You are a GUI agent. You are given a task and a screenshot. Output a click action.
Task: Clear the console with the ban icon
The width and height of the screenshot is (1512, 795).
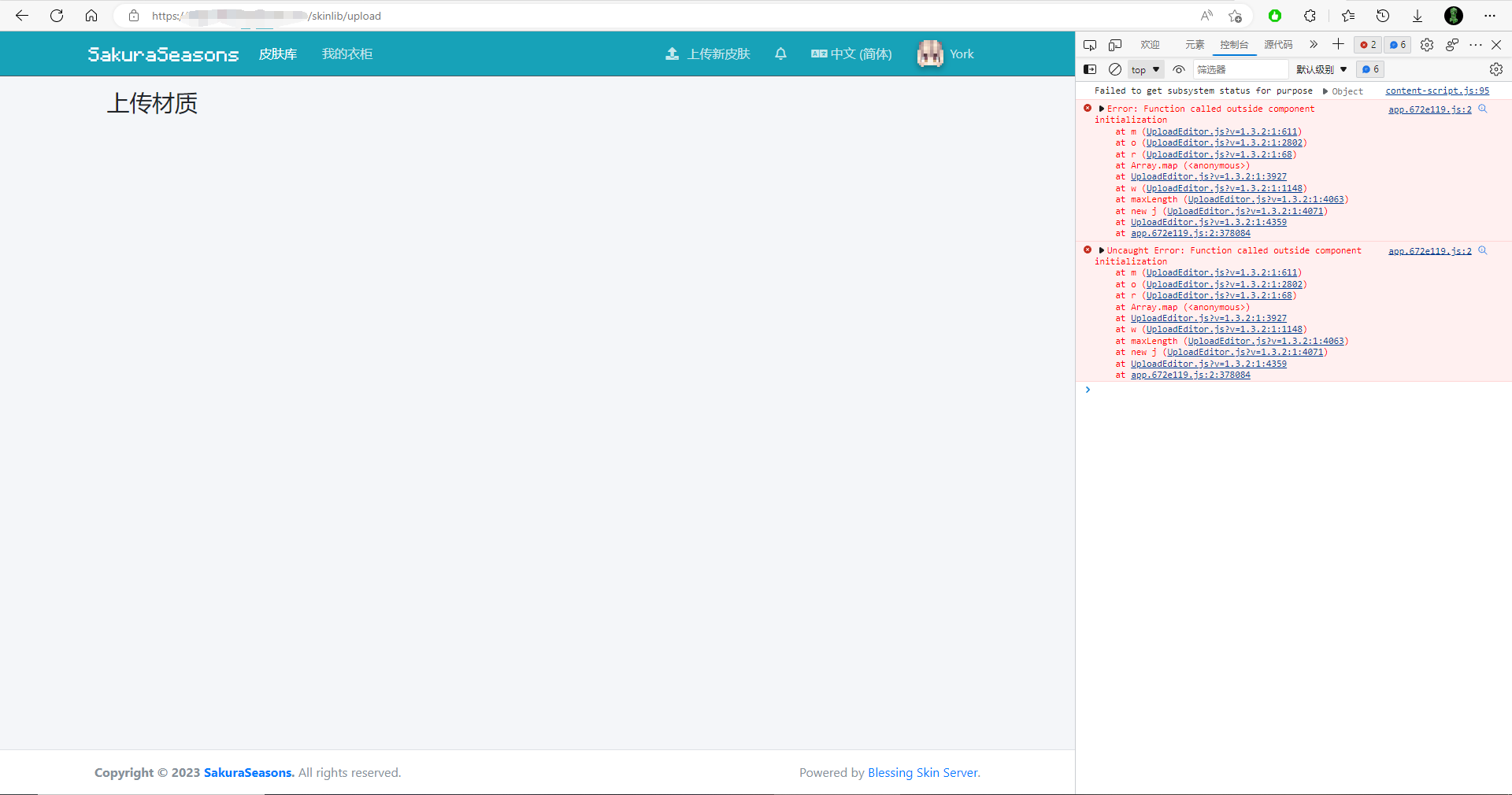click(x=1115, y=69)
